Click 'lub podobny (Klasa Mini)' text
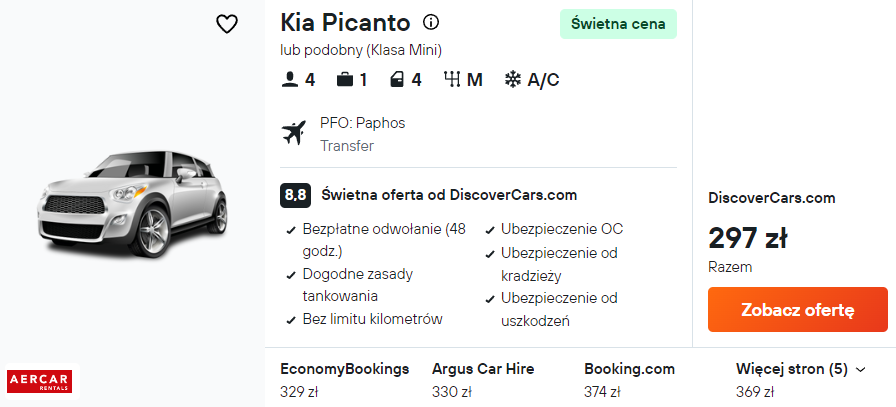The height and width of the screenshot is (407, 896). [x=361, y=50]
